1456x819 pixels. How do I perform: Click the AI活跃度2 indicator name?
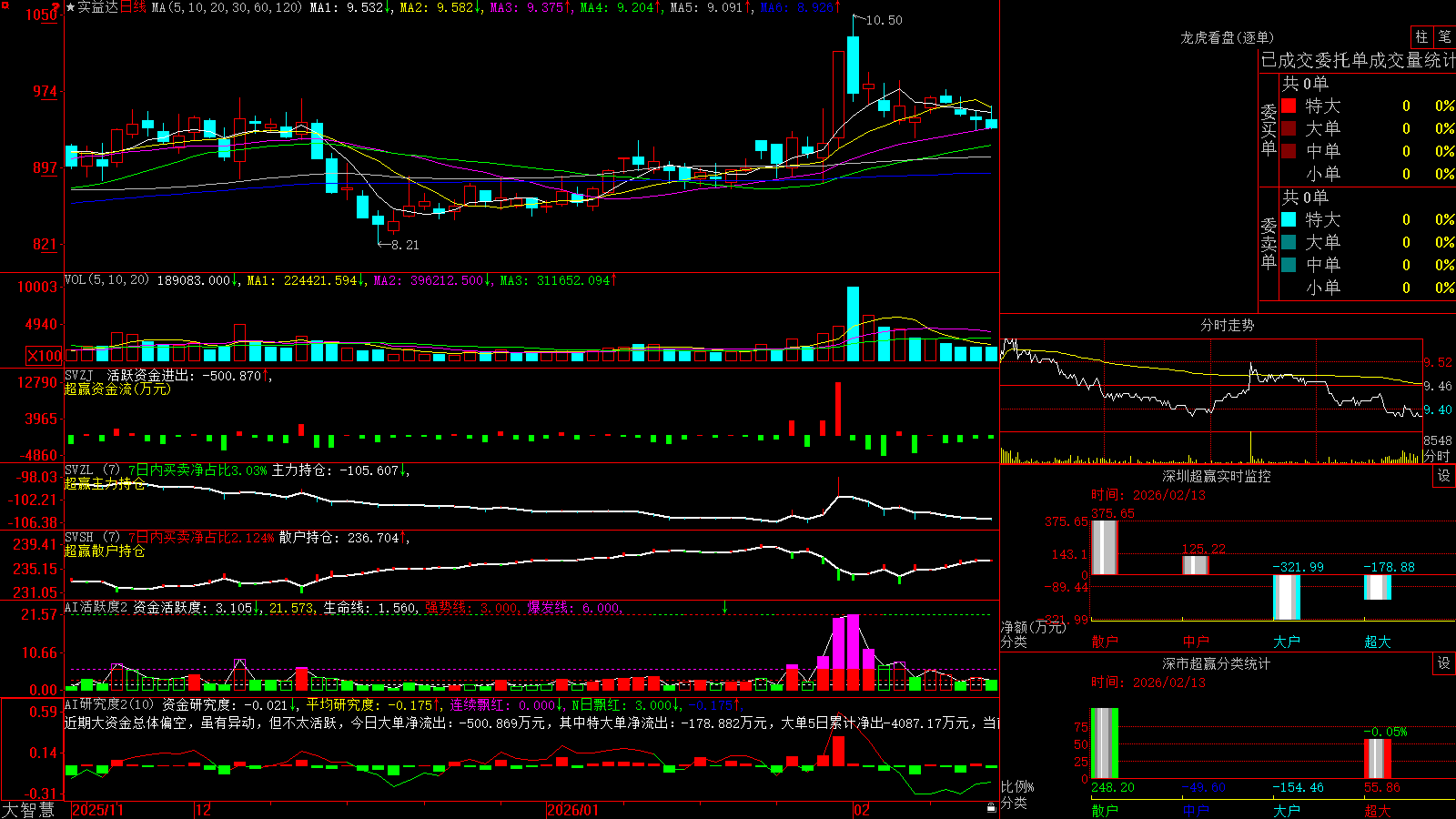pos(96,607)
